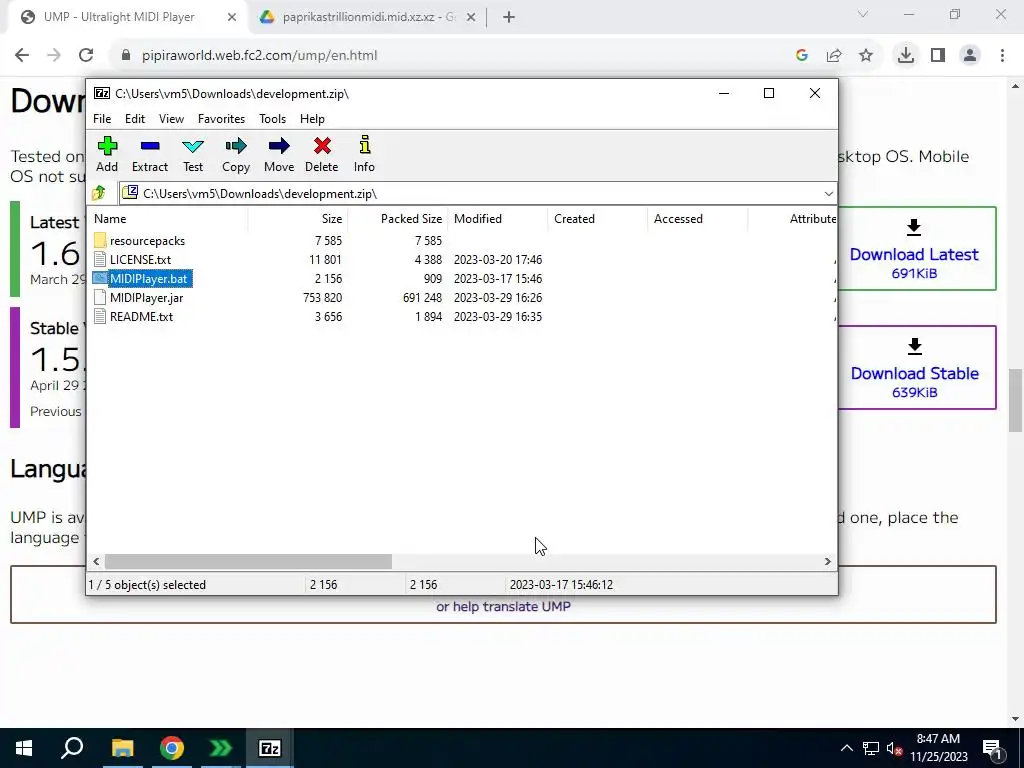Sort by the Name column header
1024x768 pixels.
click(168, 219)
